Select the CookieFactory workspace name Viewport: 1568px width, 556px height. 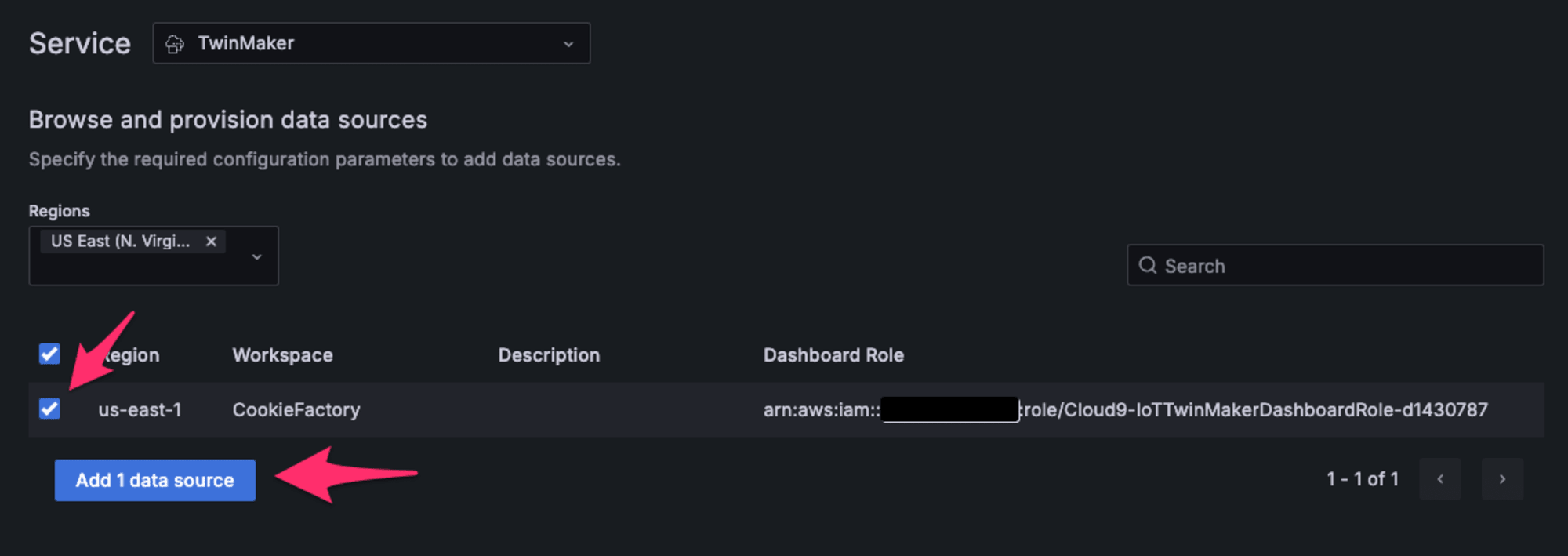[x=296, y=409]
